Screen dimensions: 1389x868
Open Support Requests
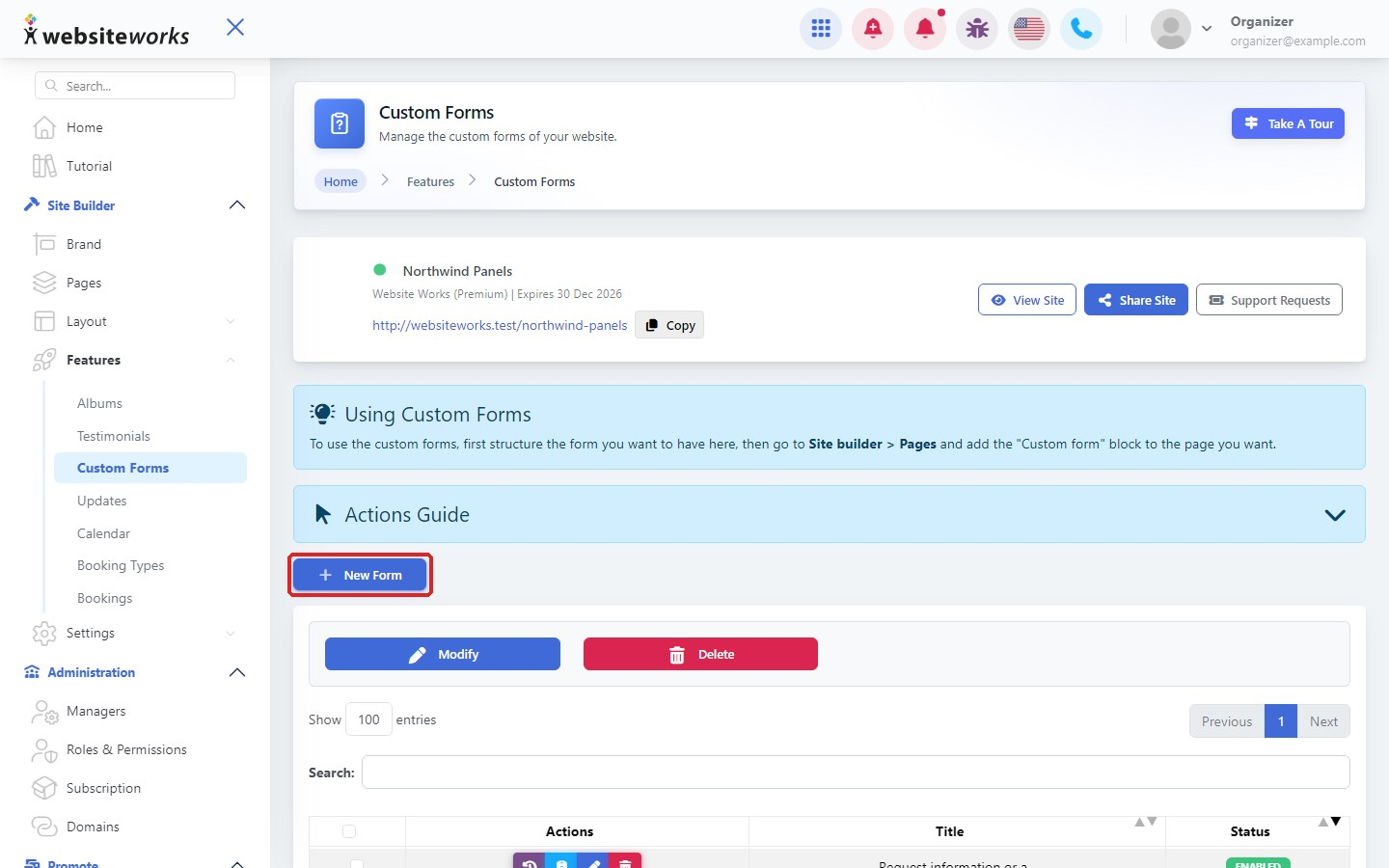(x=1269, y=300)
